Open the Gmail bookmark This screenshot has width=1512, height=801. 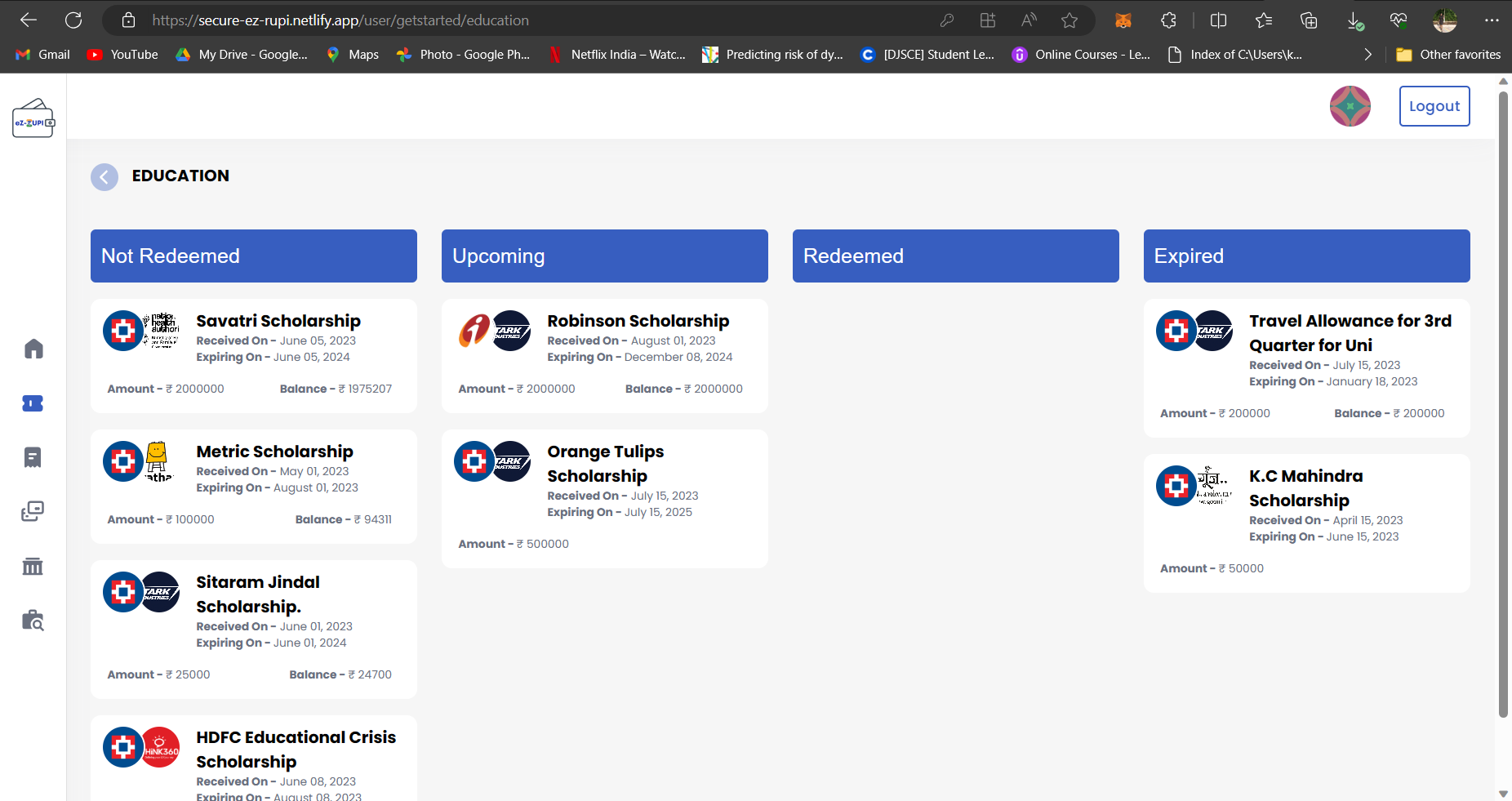coord(42,54)
